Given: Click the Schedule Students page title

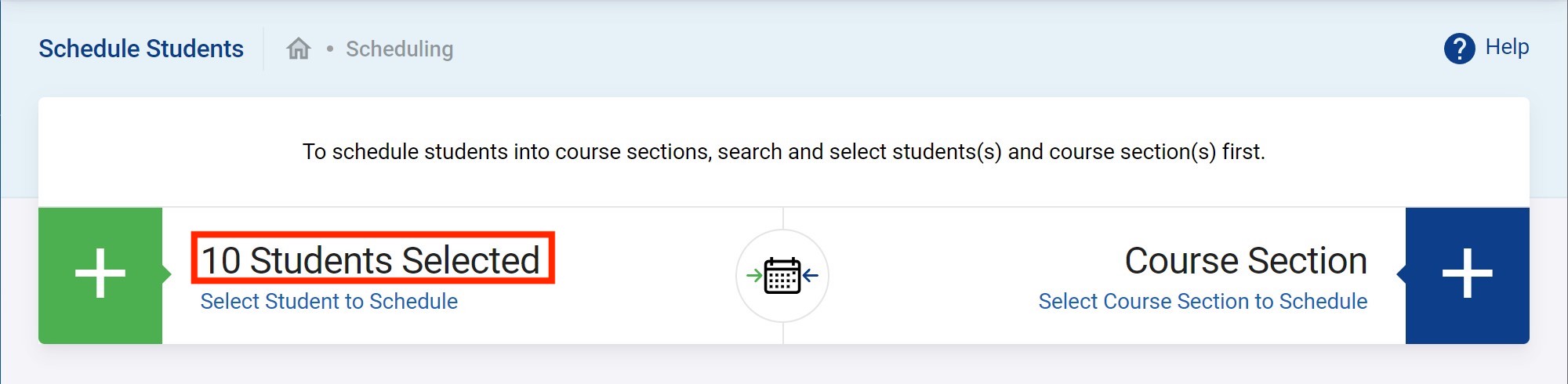Looking at the screenshot, I should coord(141,49).
